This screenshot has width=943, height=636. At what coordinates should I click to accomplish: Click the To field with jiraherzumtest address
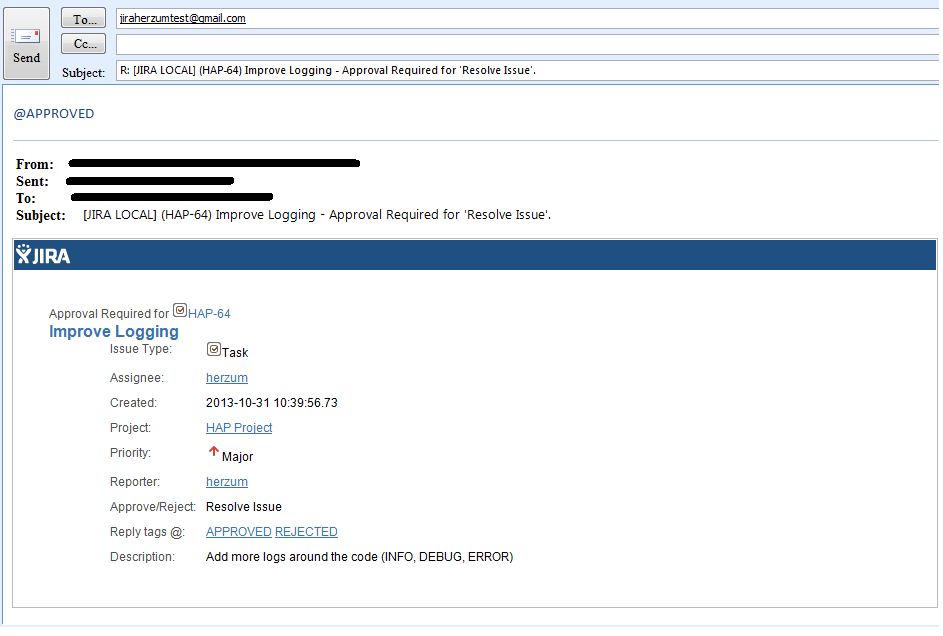[182, 18]
